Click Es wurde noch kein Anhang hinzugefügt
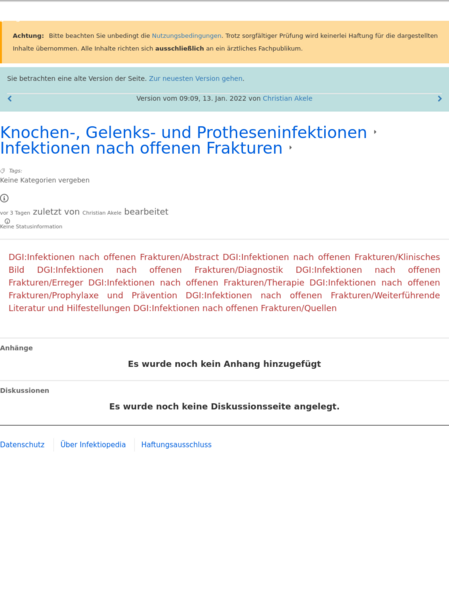This screenshot has height=599, width=449. click(224, 364)
